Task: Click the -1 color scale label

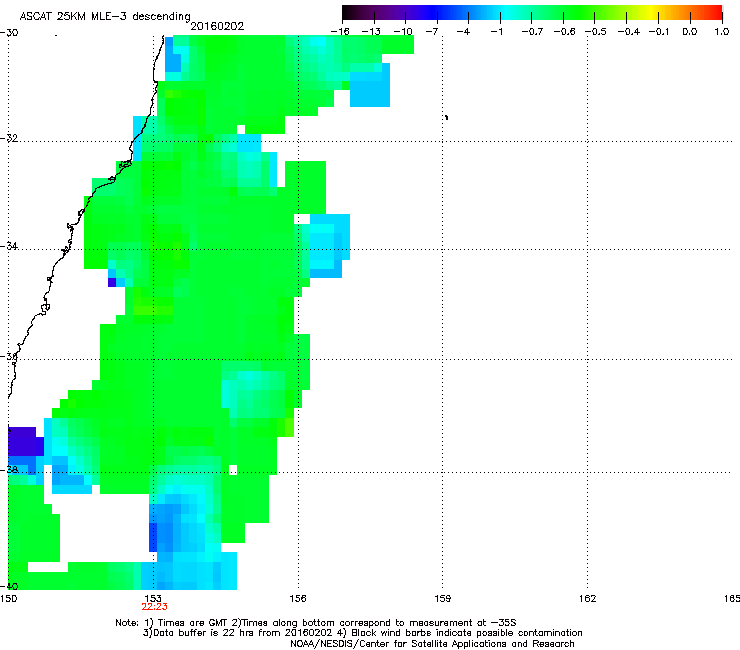Action: click(x=496, y=32)
